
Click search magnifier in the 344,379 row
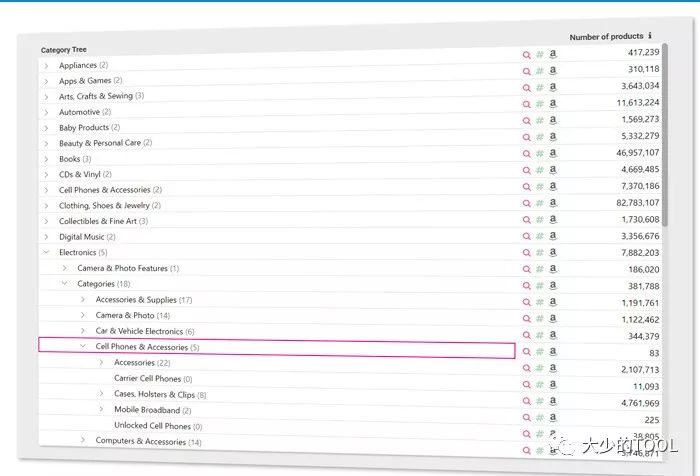[x=527, y=335]
